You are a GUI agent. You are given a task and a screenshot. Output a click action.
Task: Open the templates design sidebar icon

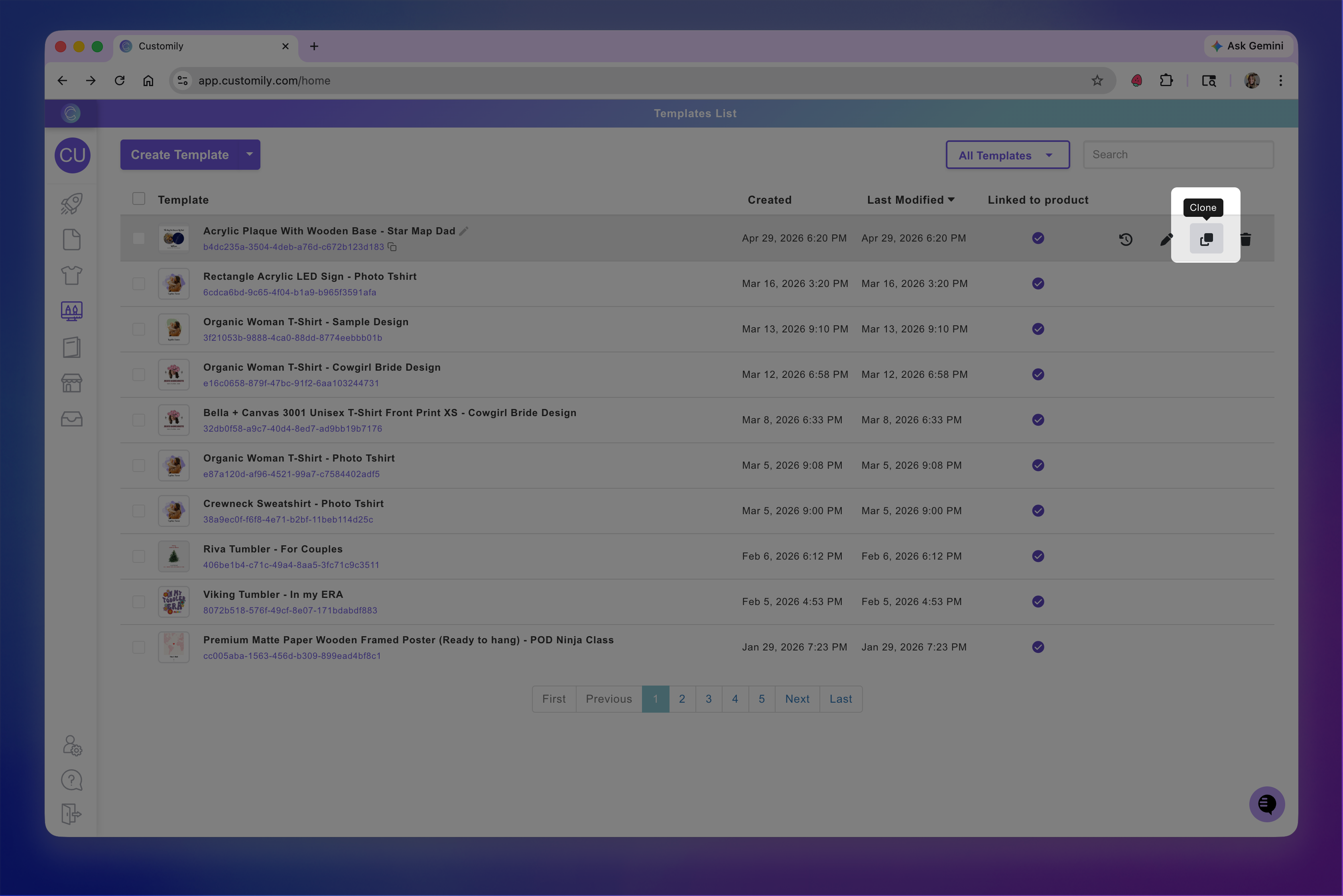point(71,311)
